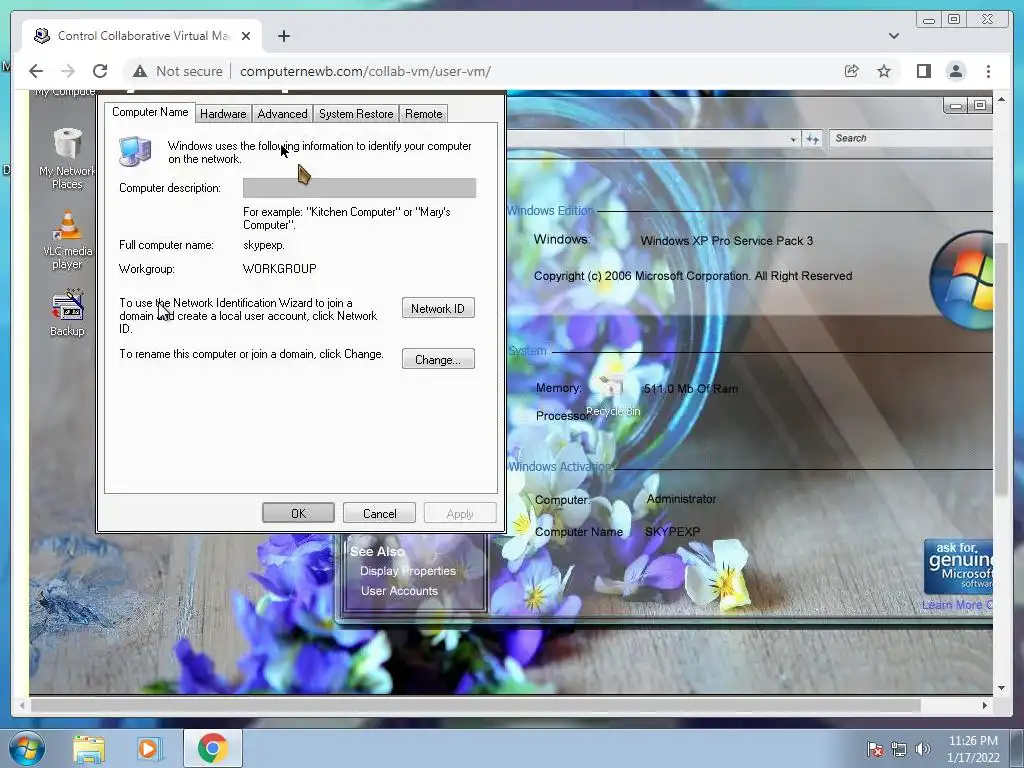The width and height of the screenshot is (1024, 768).
Task: Switch to the Advanced tab
Action: coord(282,114)
